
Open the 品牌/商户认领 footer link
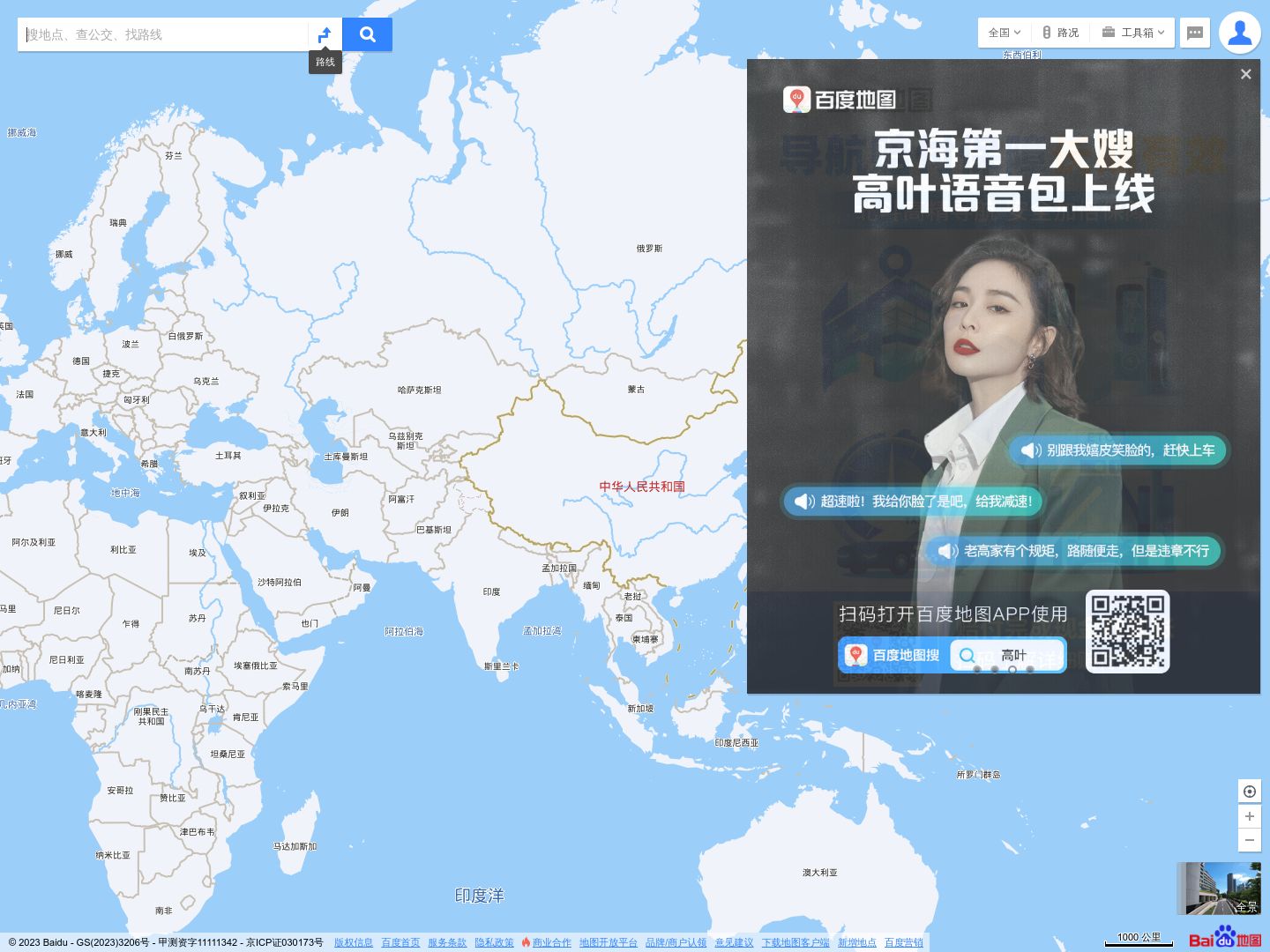[x=676, y=942]
